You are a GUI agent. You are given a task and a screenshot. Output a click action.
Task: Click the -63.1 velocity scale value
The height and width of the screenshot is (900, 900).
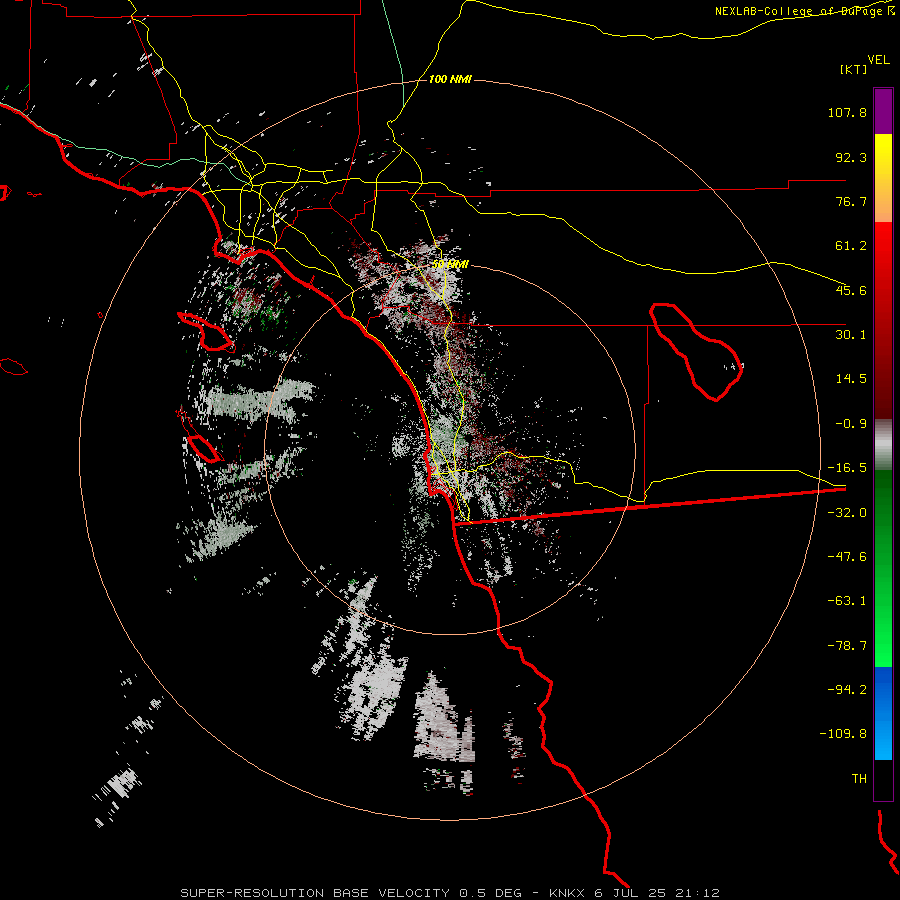pyautogui.click(x=847, y=601)
